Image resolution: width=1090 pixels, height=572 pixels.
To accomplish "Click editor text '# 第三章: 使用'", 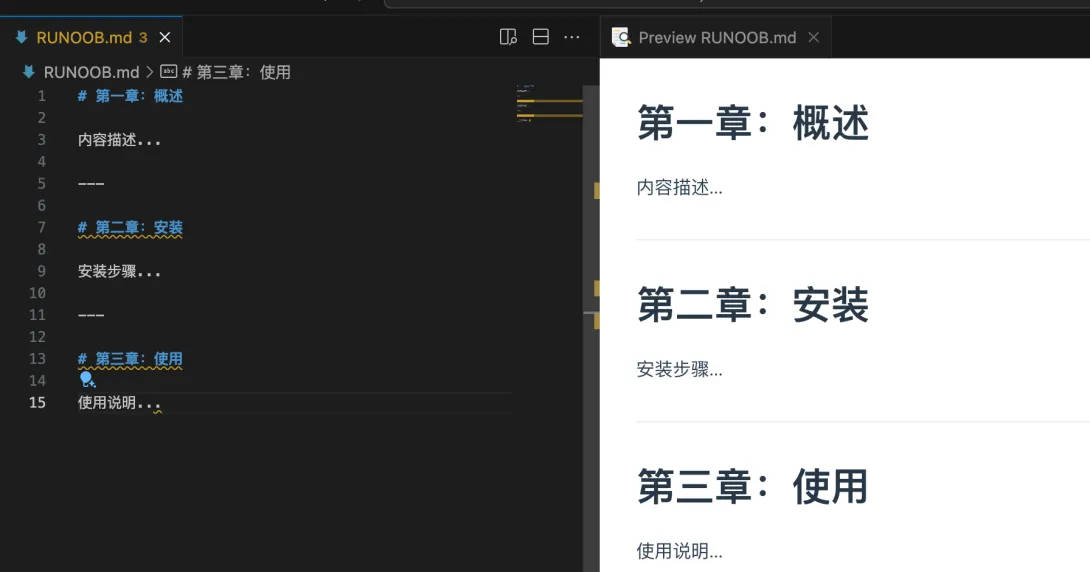I will (x=130, y=359).
